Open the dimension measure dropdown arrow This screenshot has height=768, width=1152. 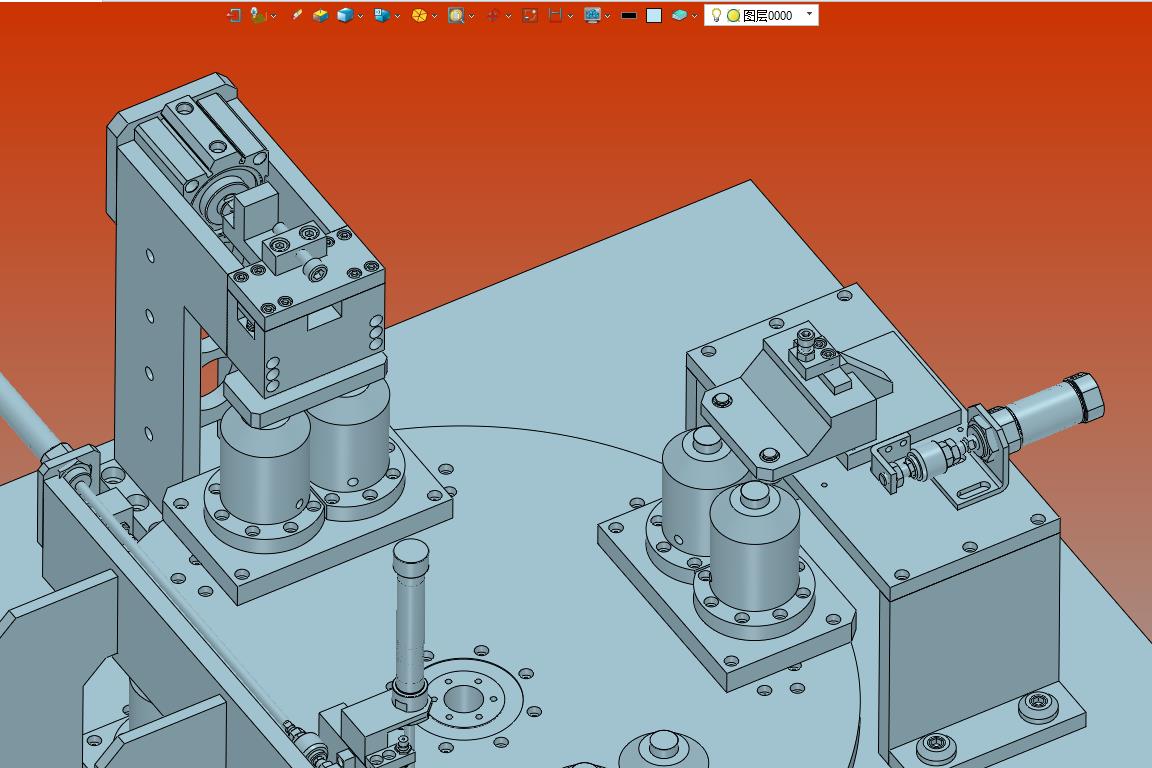point(570,15)
